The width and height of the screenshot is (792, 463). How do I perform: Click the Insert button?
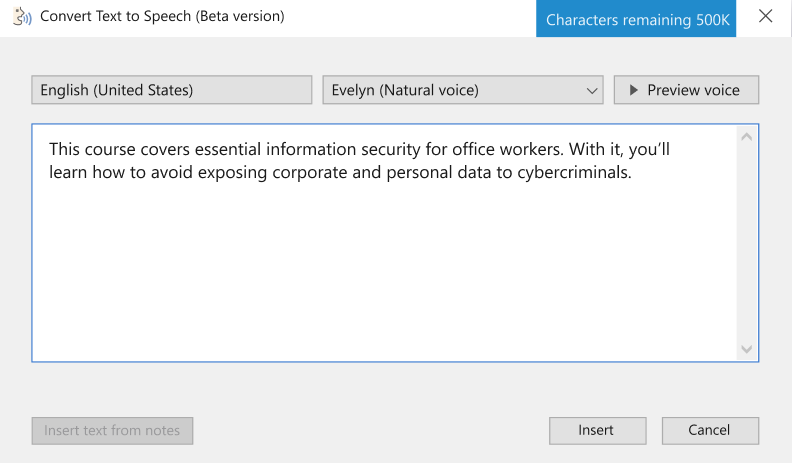[x=598, y=431]
